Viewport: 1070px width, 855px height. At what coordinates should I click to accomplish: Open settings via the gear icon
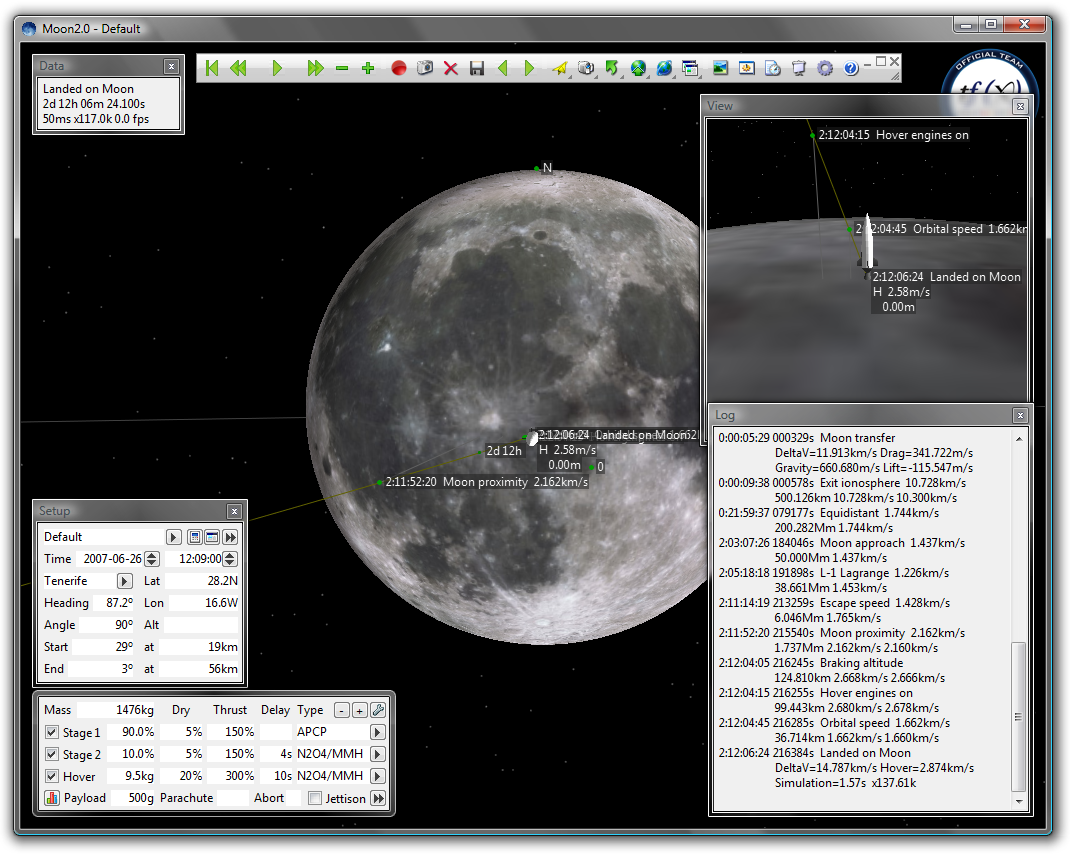tap(825, 69)
